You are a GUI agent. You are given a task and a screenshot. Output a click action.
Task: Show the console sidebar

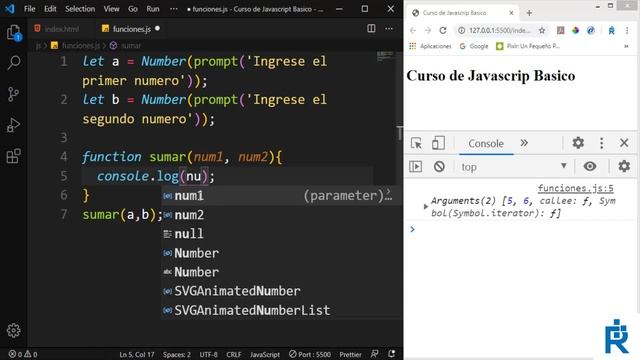pyautogui.click(x=416, y=167)
